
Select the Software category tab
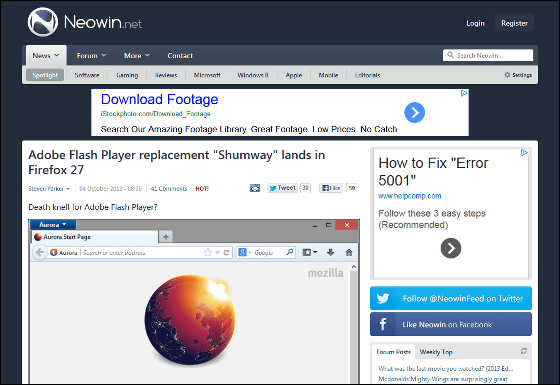point(87,75)
